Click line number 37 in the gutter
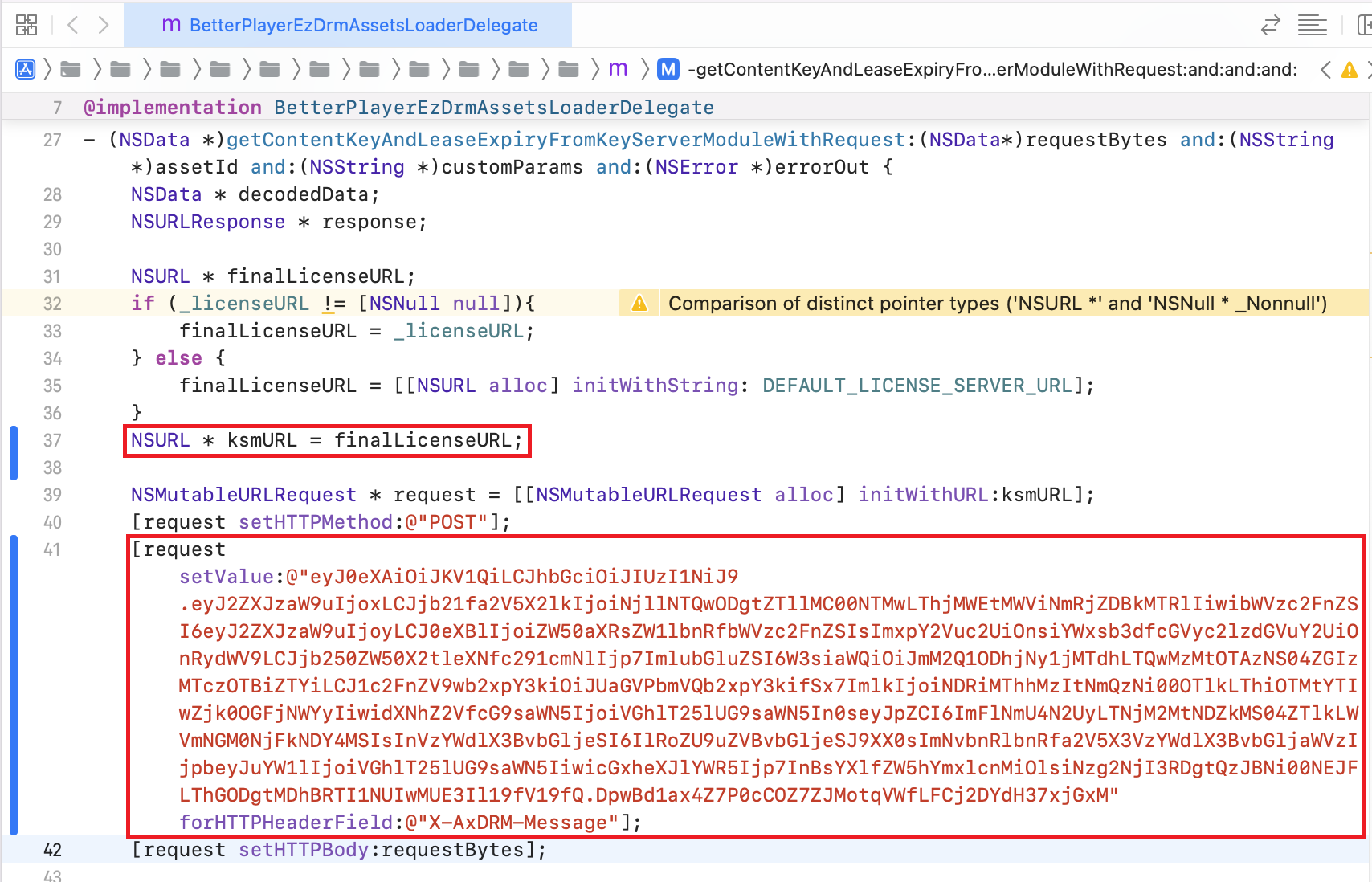The width and height of the screenshot is (1372, 882). 52,440
